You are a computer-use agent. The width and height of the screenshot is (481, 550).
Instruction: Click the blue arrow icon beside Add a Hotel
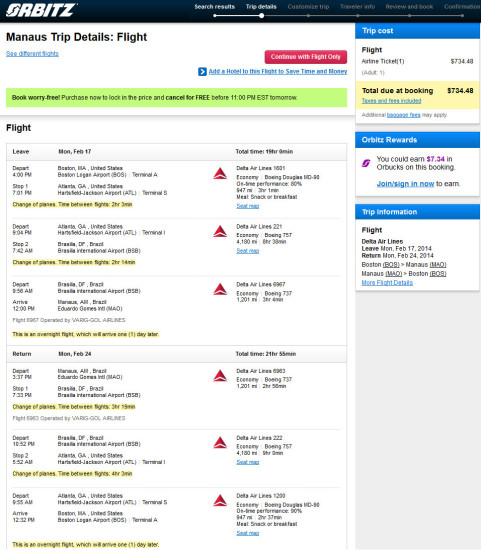click(202, 72)
